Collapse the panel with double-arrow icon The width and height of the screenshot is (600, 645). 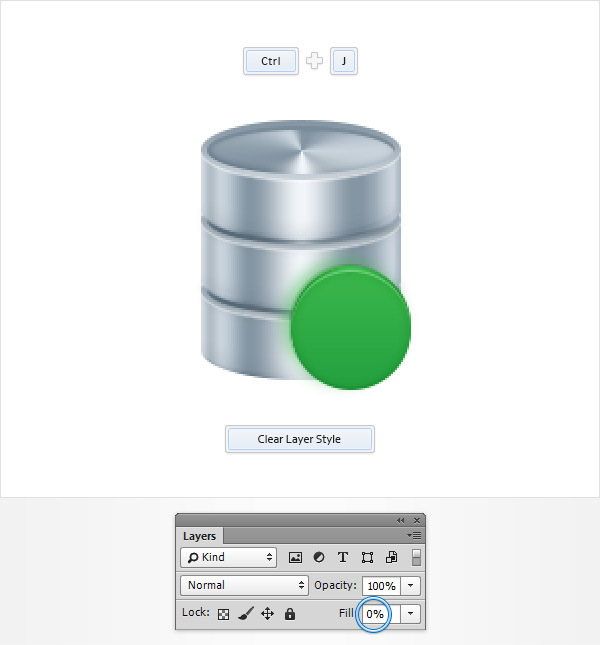click(x=401, y=520)
